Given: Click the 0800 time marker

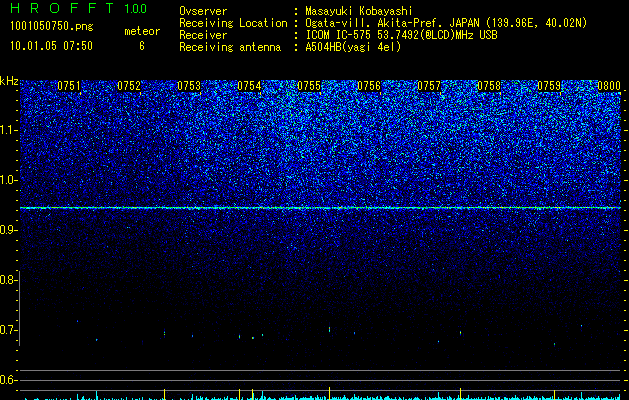Looking at the screenshot, I should click(609, 86).
